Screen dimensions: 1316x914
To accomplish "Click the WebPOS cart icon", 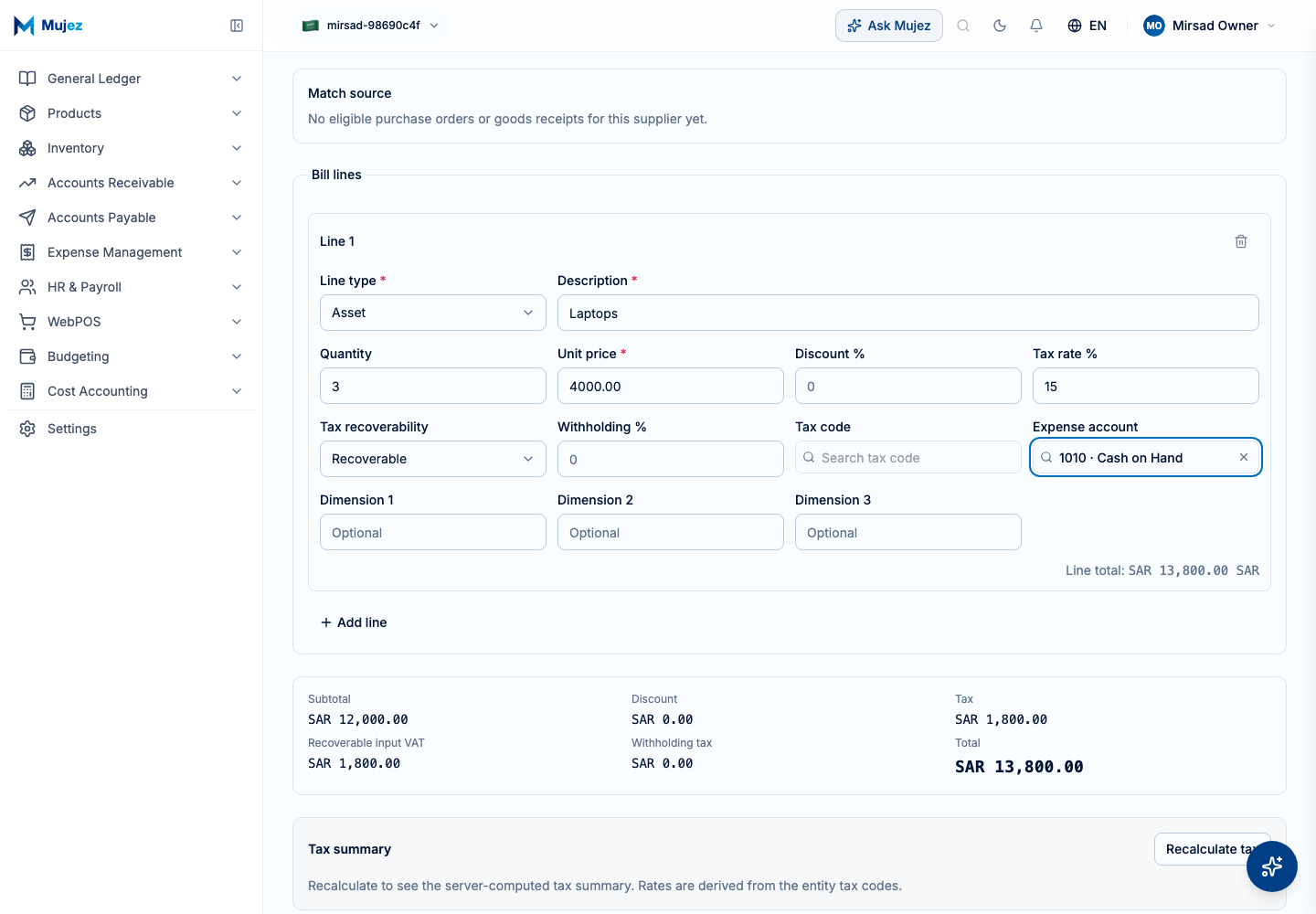I will click(27, 322).
